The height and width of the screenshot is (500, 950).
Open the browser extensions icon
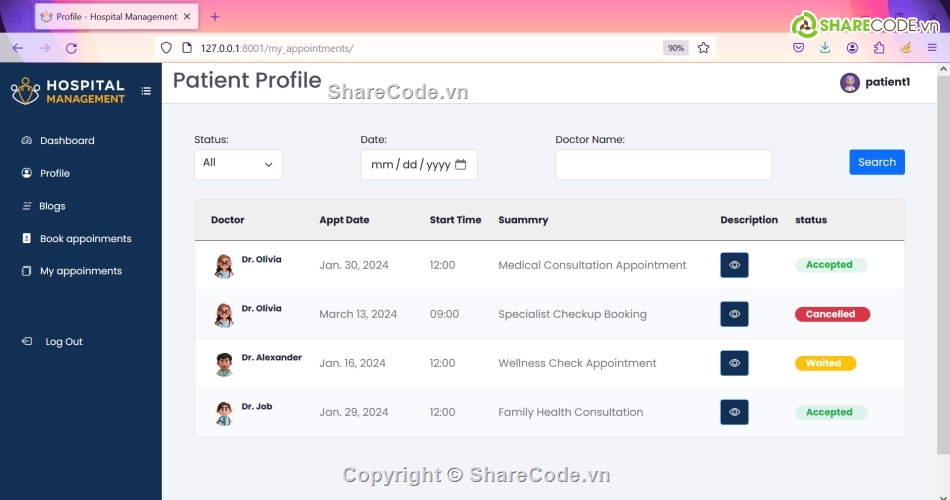pyautogui.click(x=879, y=48)
